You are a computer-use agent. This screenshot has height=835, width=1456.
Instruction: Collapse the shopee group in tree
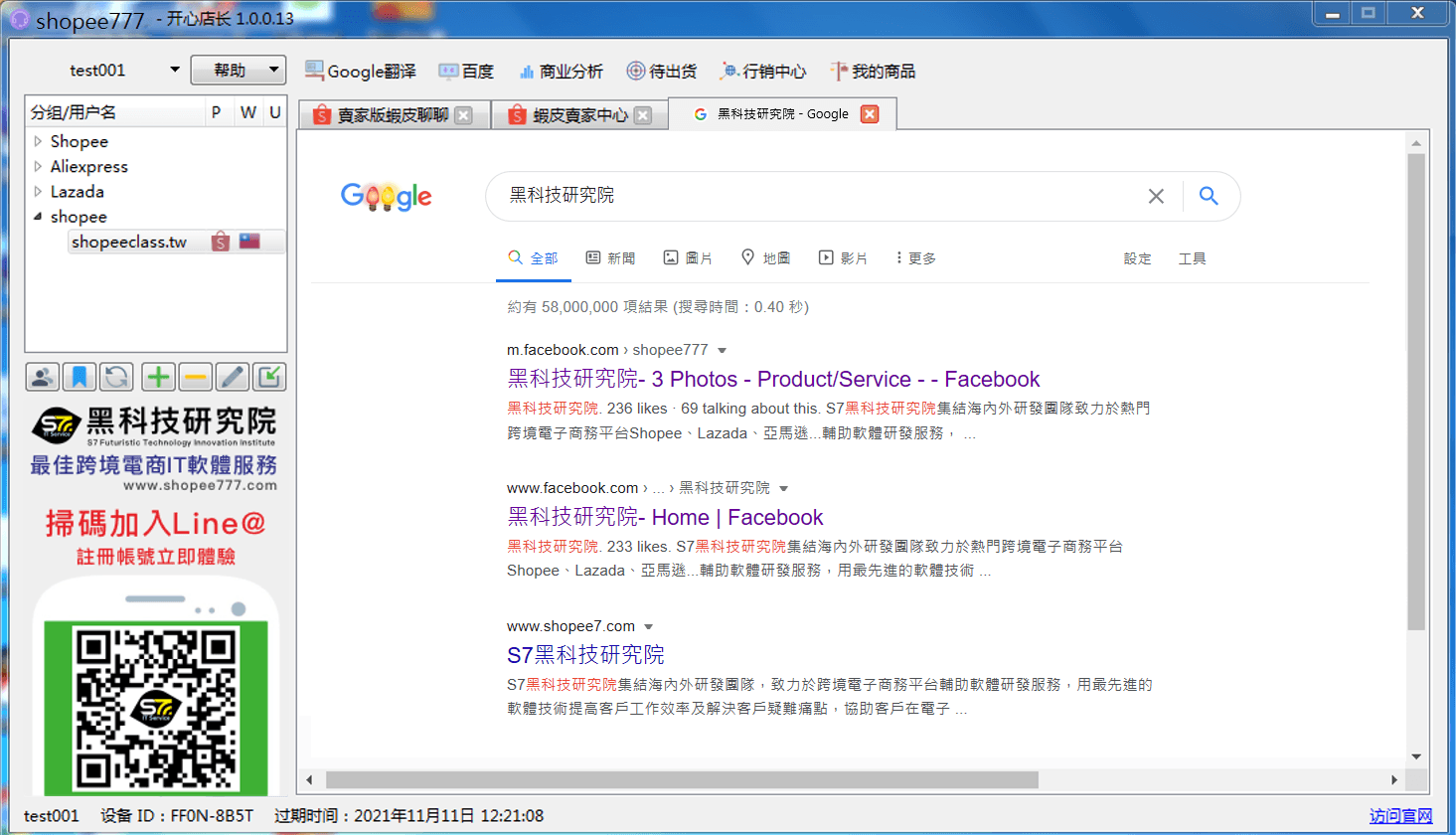coord(38,216)
